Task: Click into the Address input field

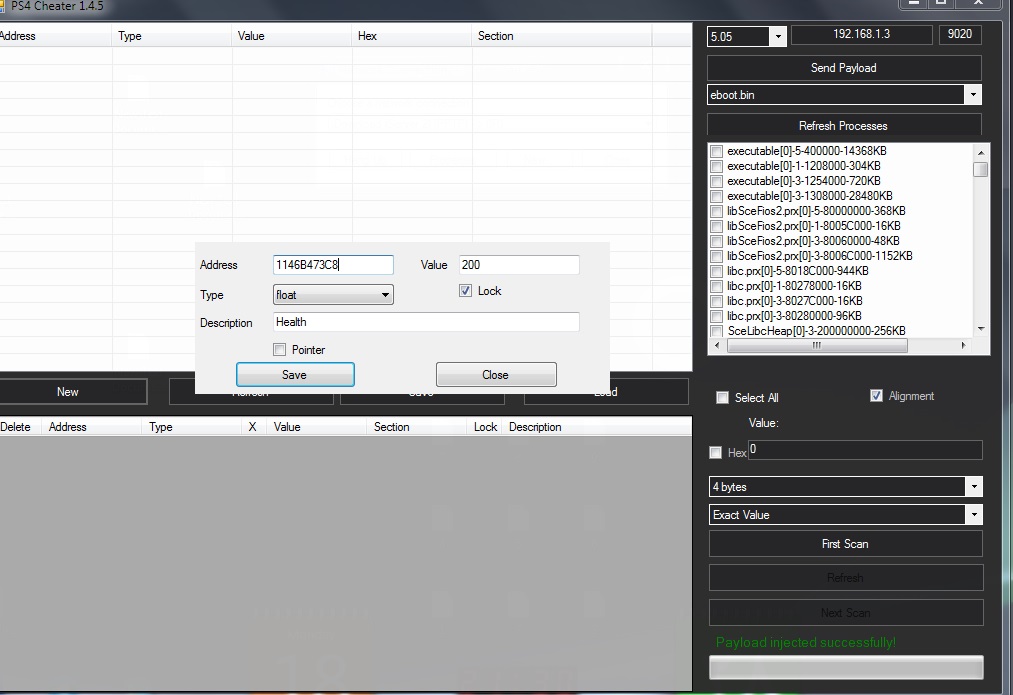Action: (333, 265)
